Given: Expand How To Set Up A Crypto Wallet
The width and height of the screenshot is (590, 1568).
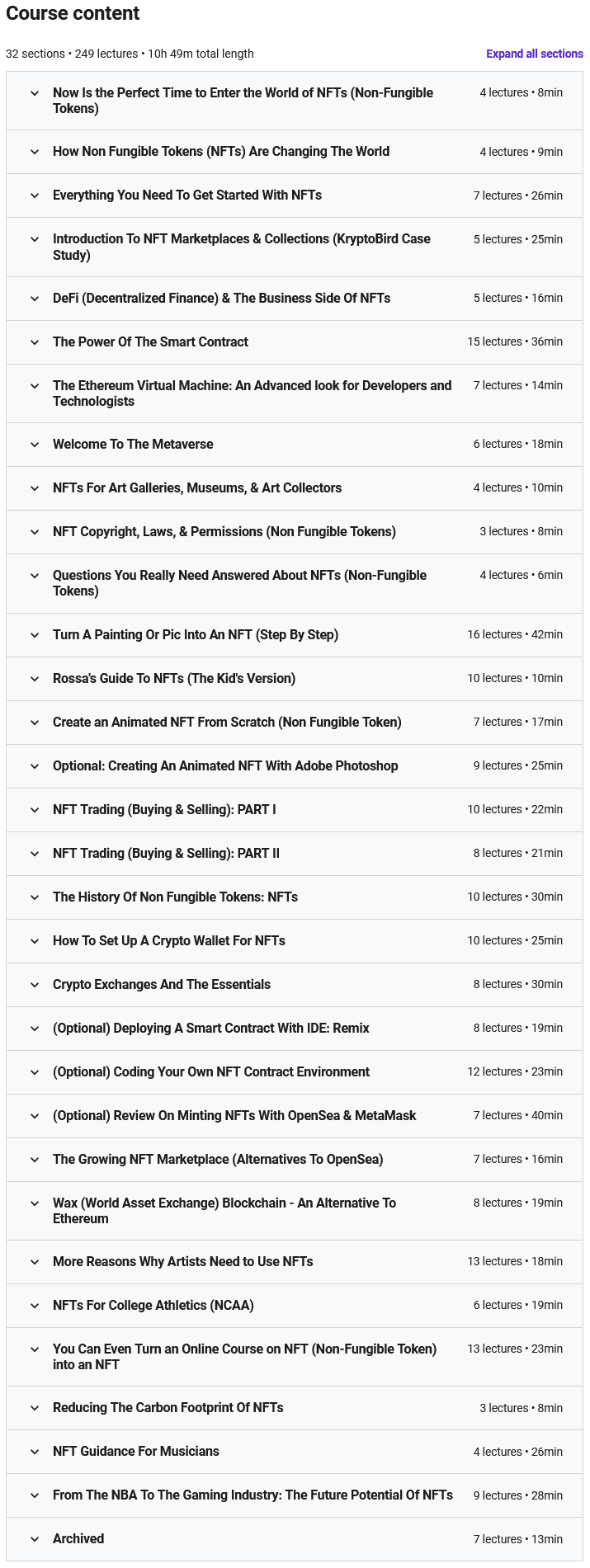Looking at the screenshot, I should 168,940.
